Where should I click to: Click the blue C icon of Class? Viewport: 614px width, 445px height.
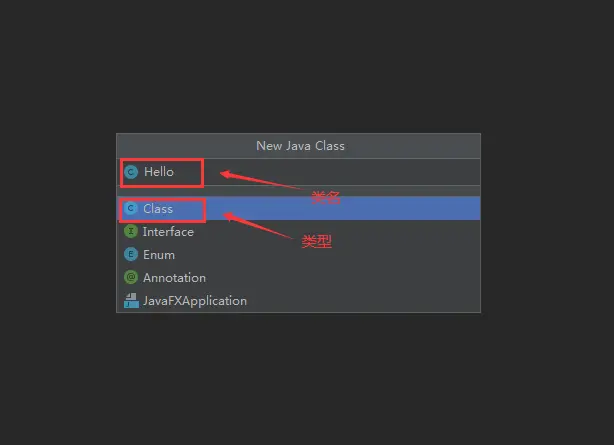(x=131, y=208)
